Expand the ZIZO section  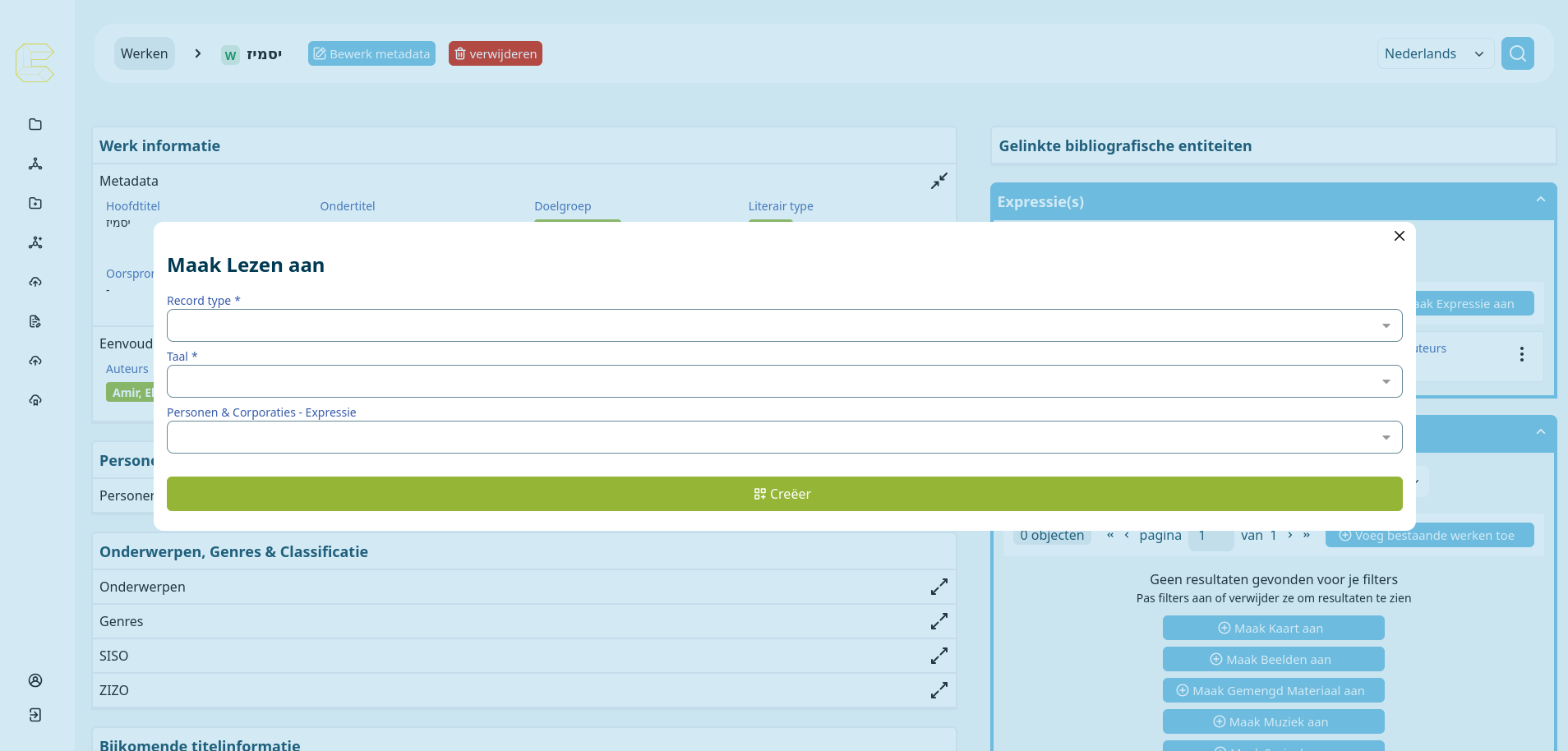(x=938, y=690)
